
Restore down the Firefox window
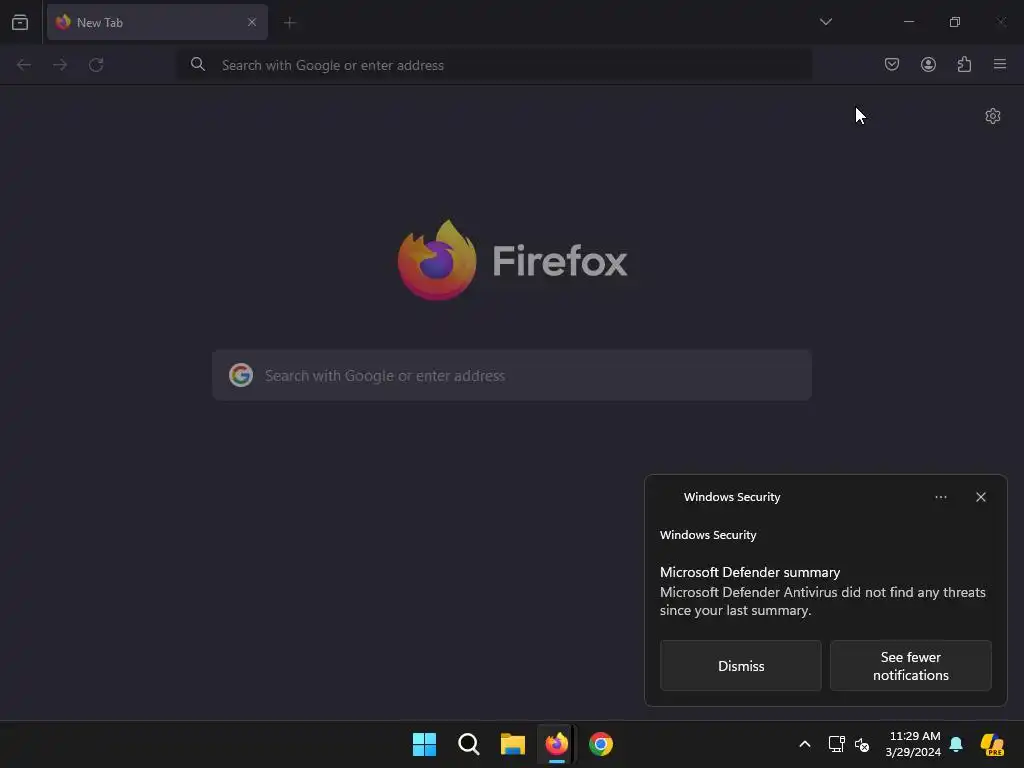click(955, 22)
